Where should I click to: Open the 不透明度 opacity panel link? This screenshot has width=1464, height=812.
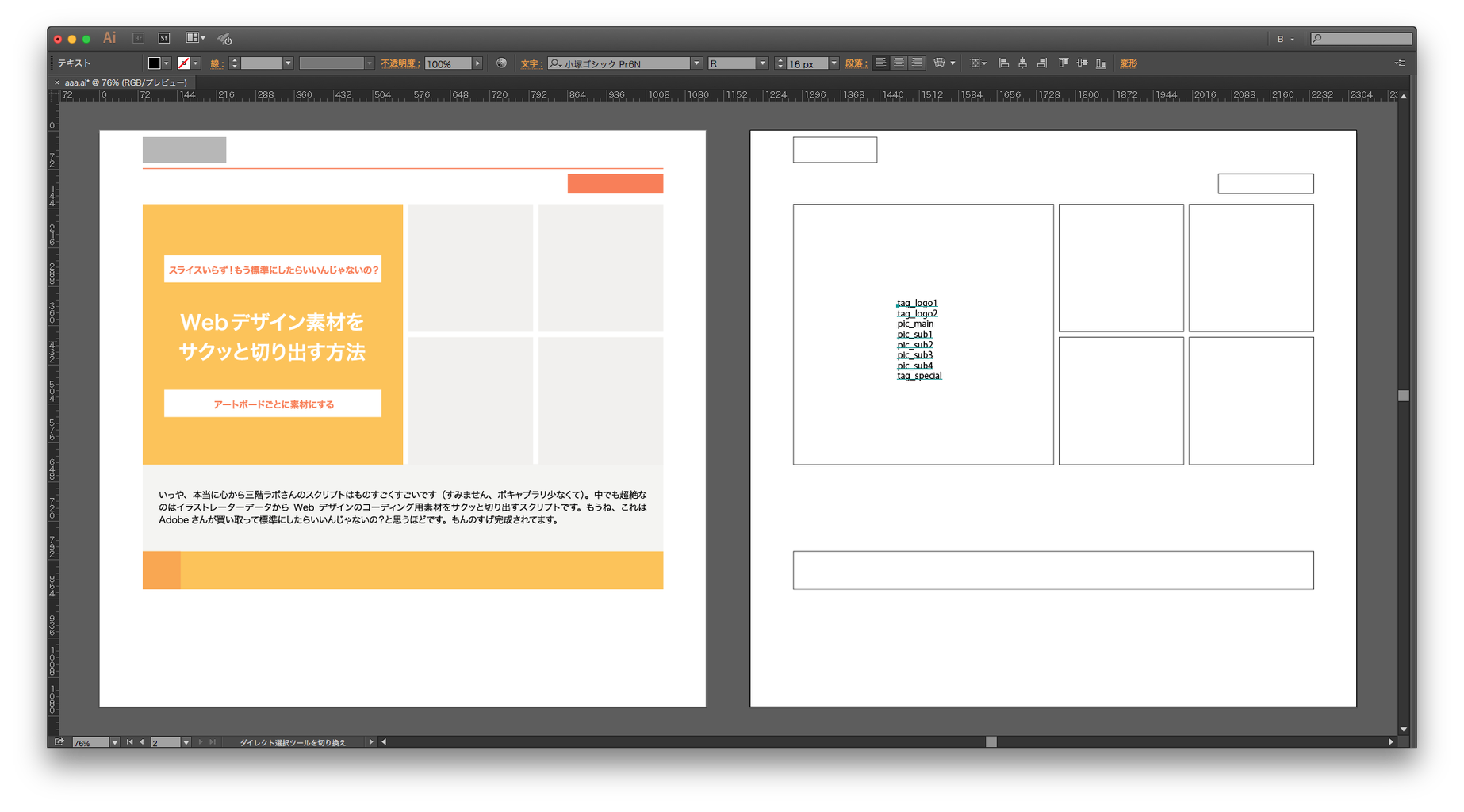click(x=399, y=63)
